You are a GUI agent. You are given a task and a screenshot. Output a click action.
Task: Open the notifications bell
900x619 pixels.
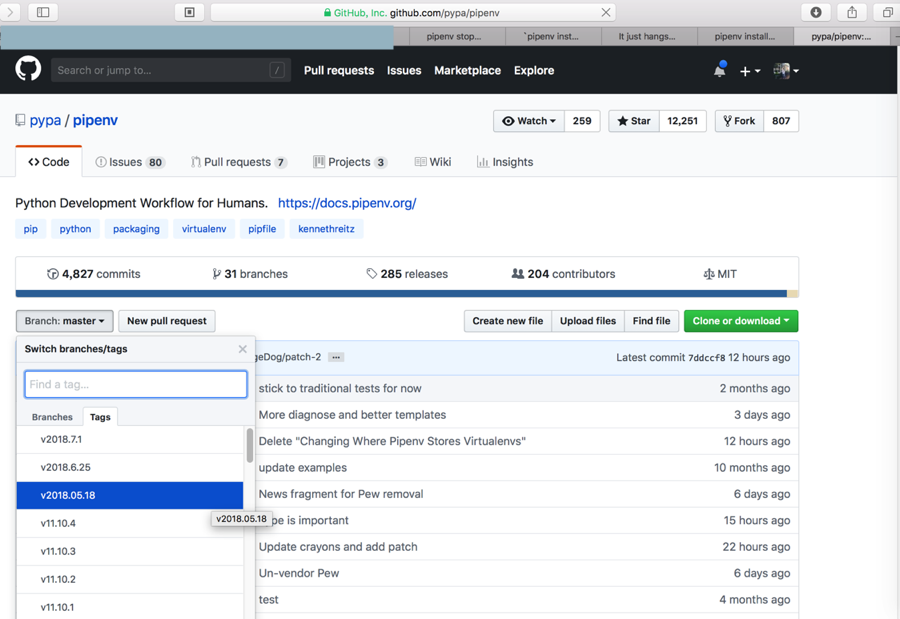[x=720, y=70]
